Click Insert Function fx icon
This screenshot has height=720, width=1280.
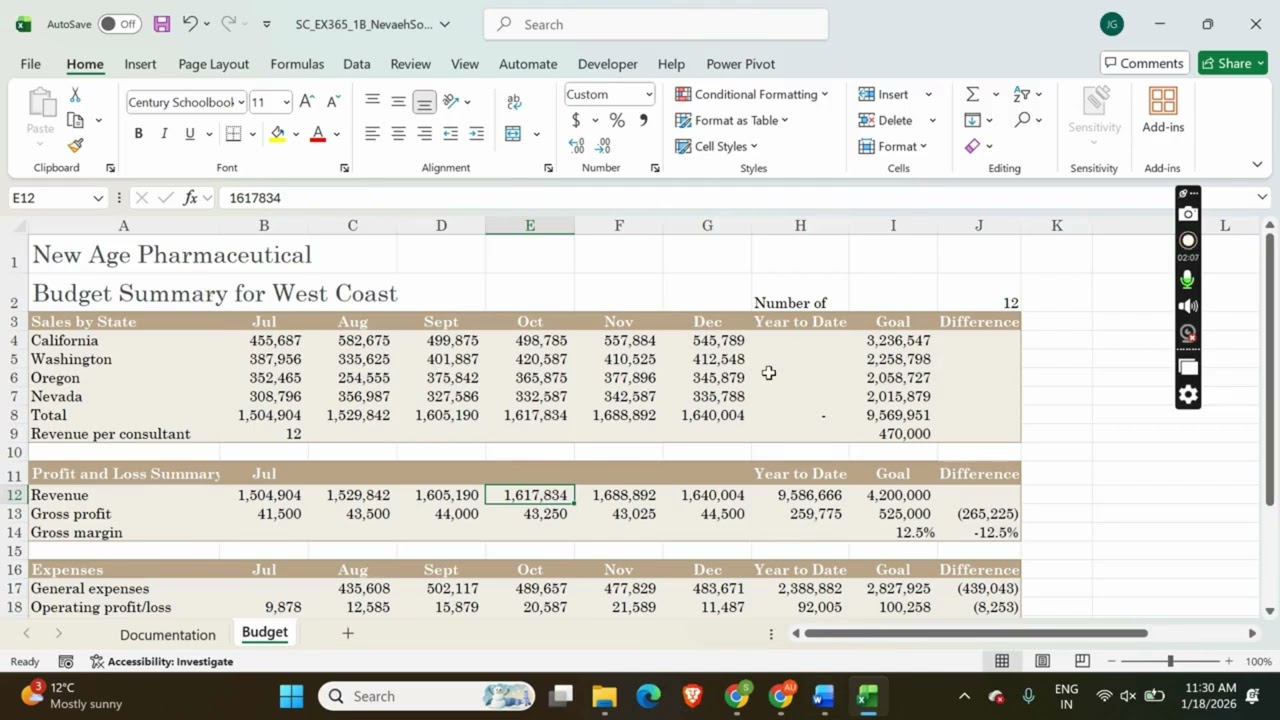tap(190, 198)
